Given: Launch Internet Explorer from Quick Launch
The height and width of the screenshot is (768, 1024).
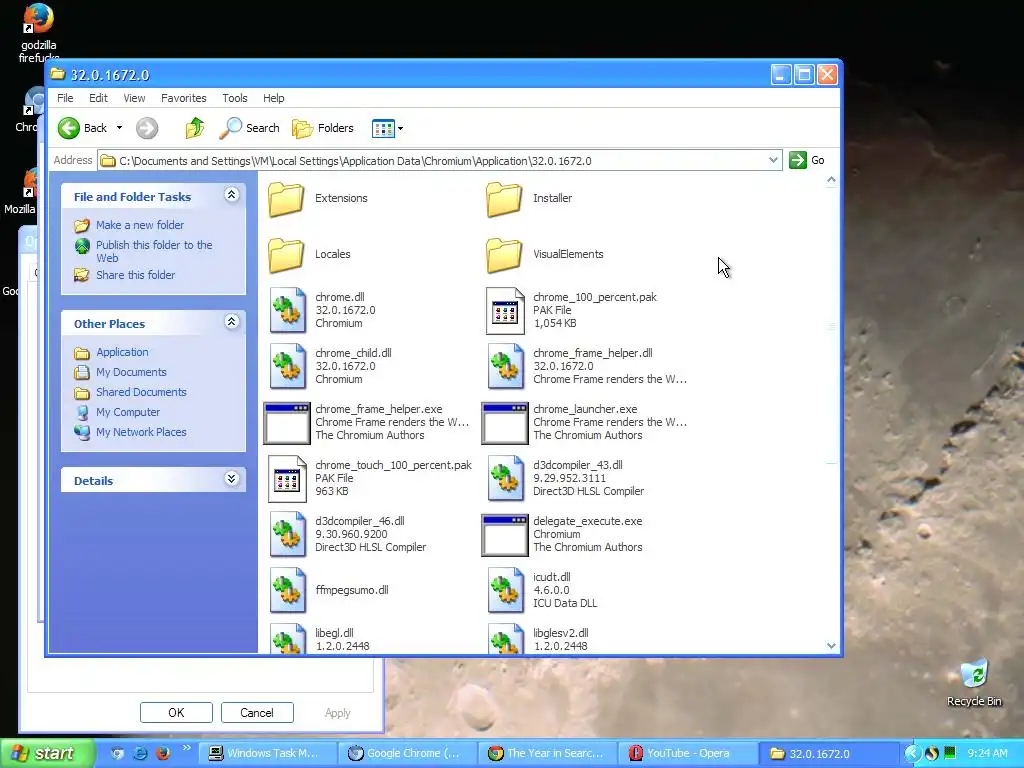Looking at the screenshot, I should click(140, 753).
